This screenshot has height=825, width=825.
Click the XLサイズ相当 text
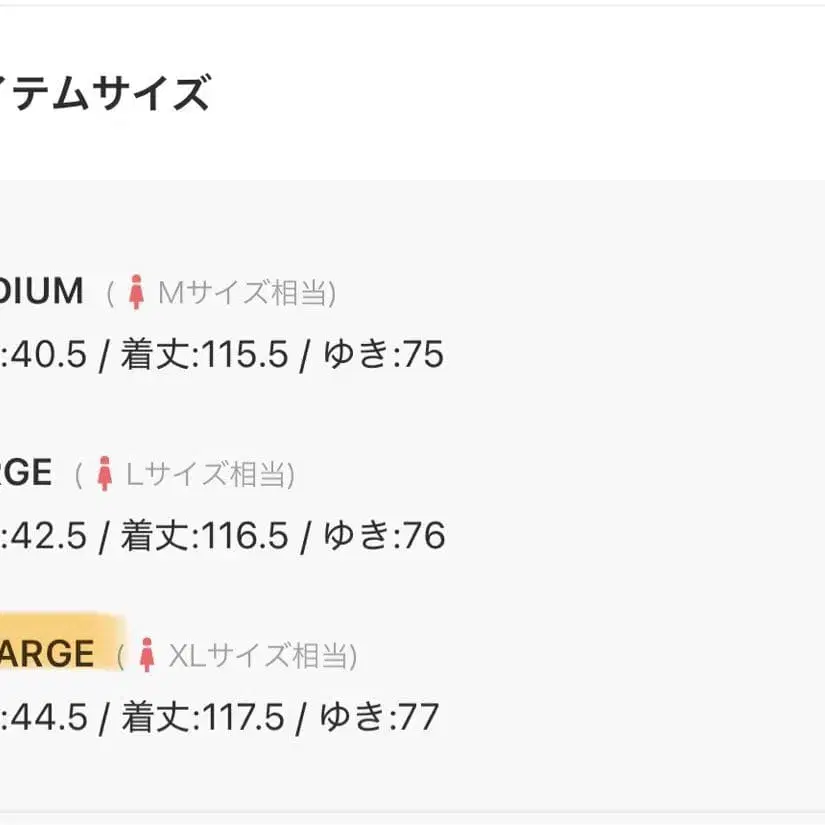pyautogui.click(x=262, y=656)
